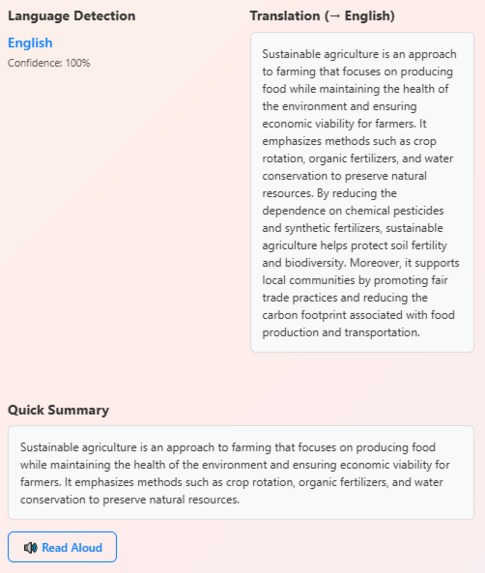Click 'economic viability for farmers' in translation
485x573 pixels.
click(338, 124)
